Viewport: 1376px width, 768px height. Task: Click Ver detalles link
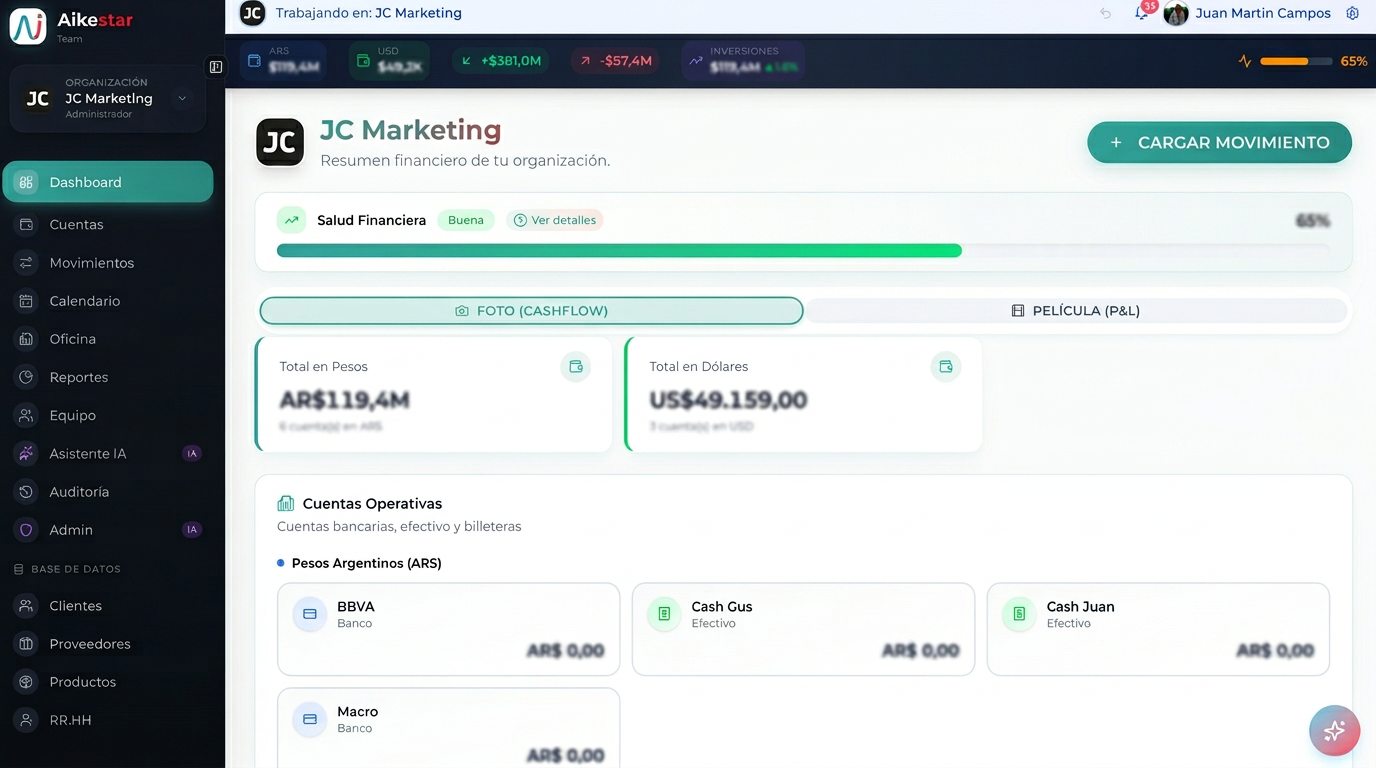[555, 220]
